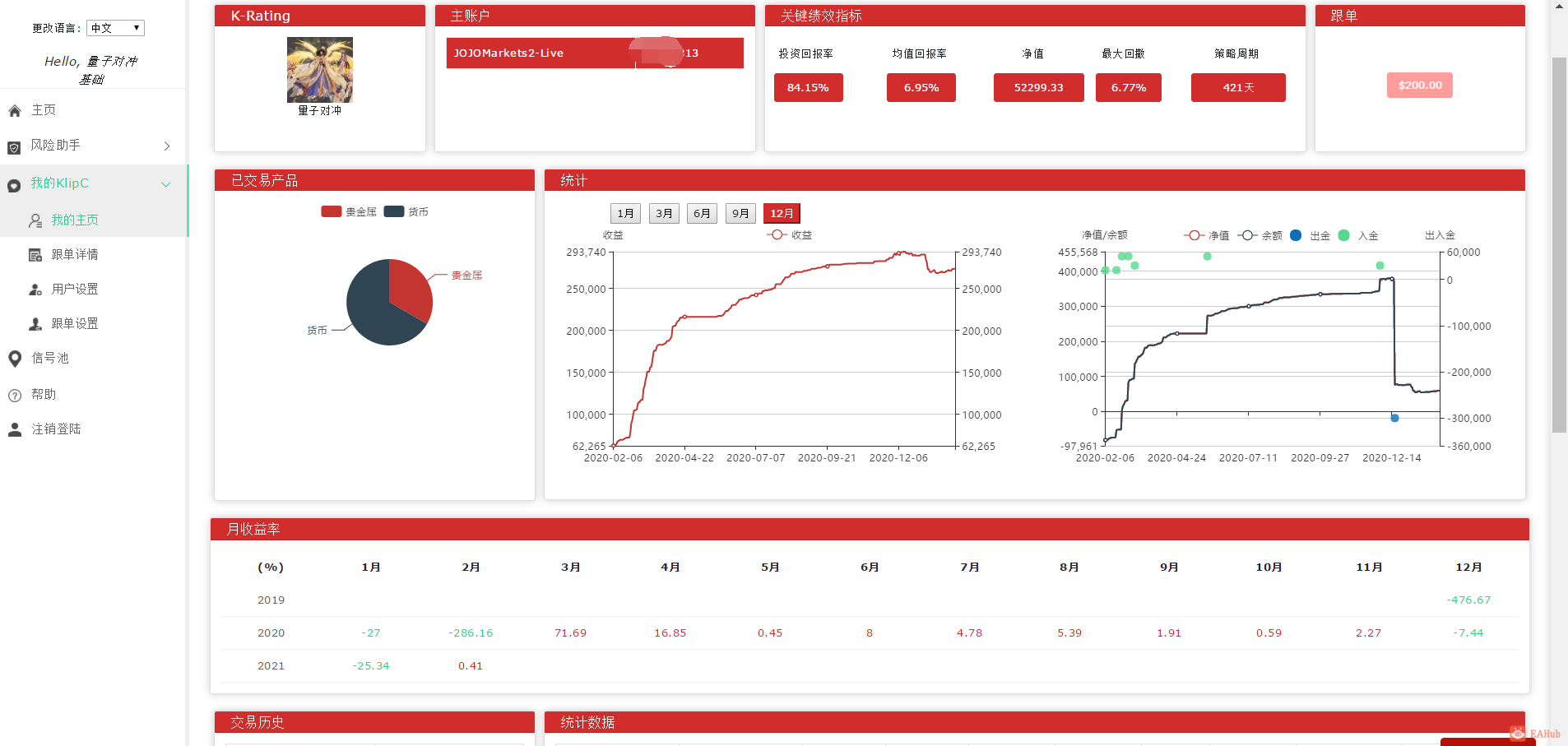Click the 84.15% return rate badge
The height and width of the screenshot is (746, 1568).
point(808,88)
